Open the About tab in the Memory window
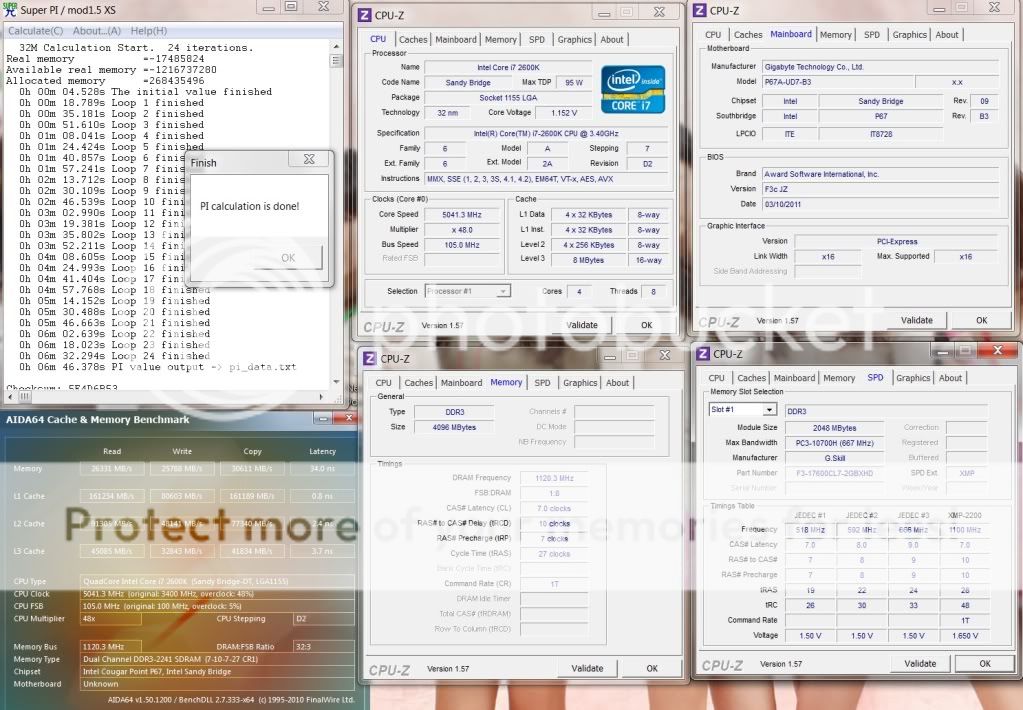Image resolution: width=1023 pixels, height=710 pixels. [617, 383]
